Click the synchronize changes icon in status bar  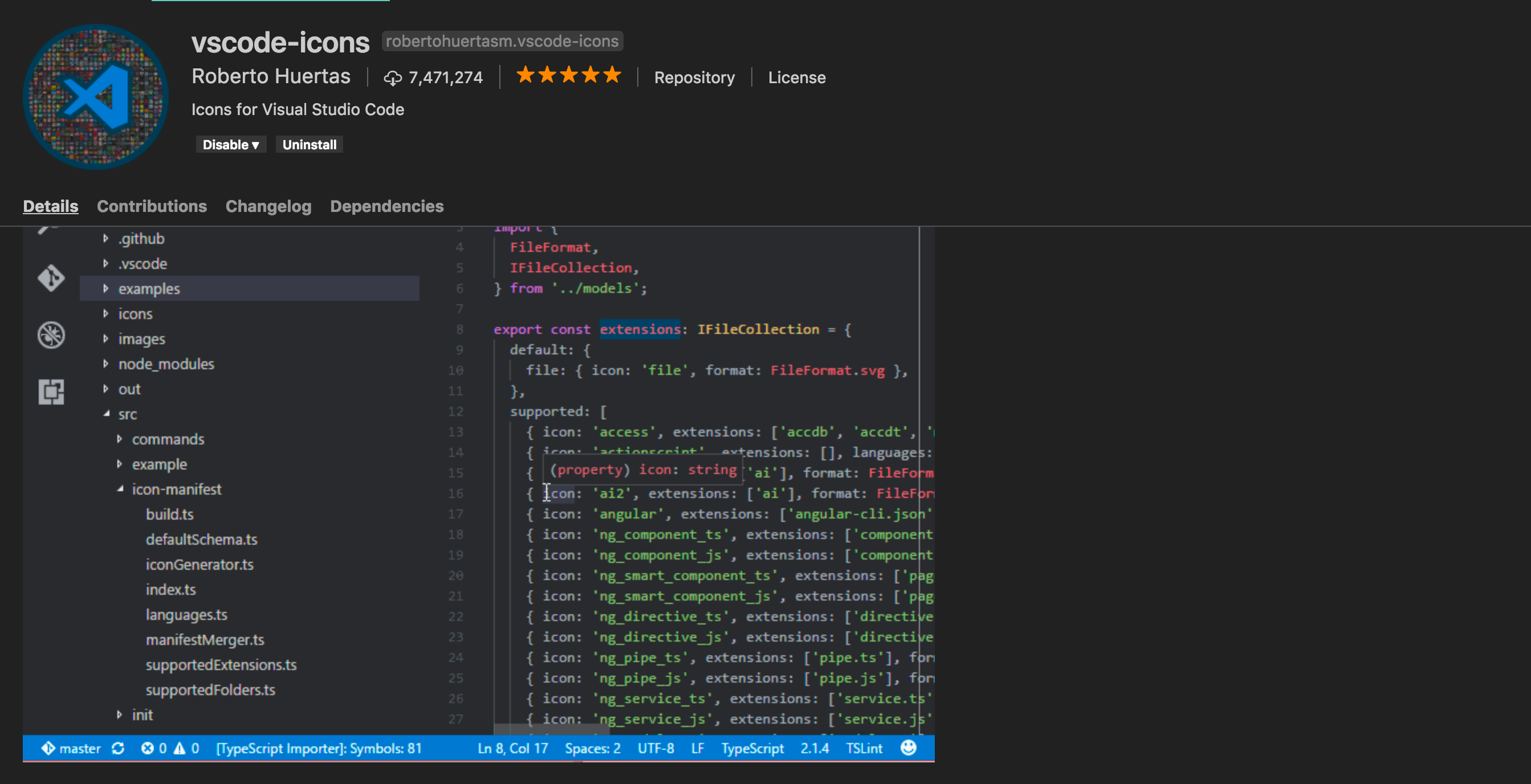tap(117, 748)
